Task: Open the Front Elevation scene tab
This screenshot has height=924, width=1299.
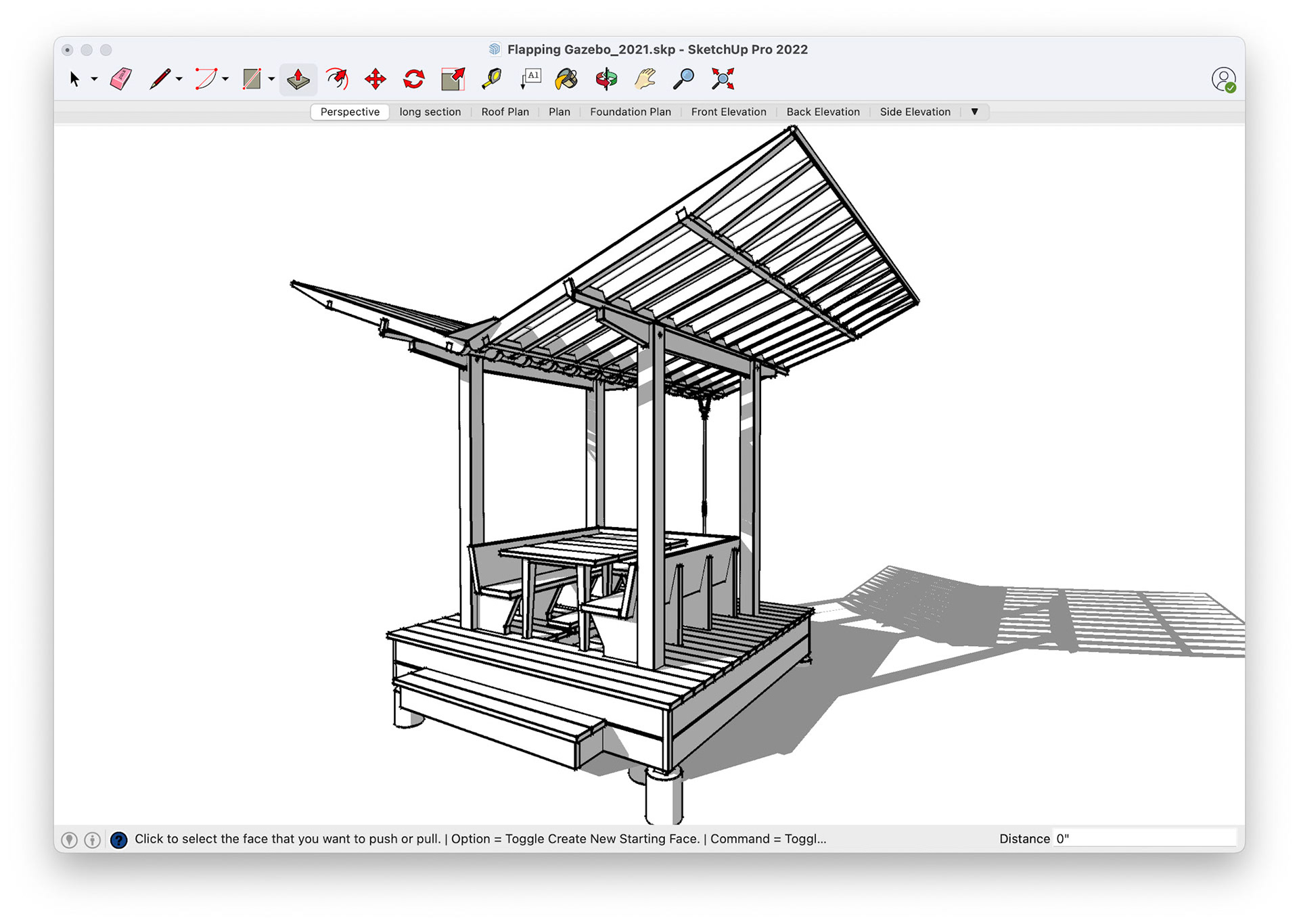Action: pyautogui.click(x=729, y=112)
